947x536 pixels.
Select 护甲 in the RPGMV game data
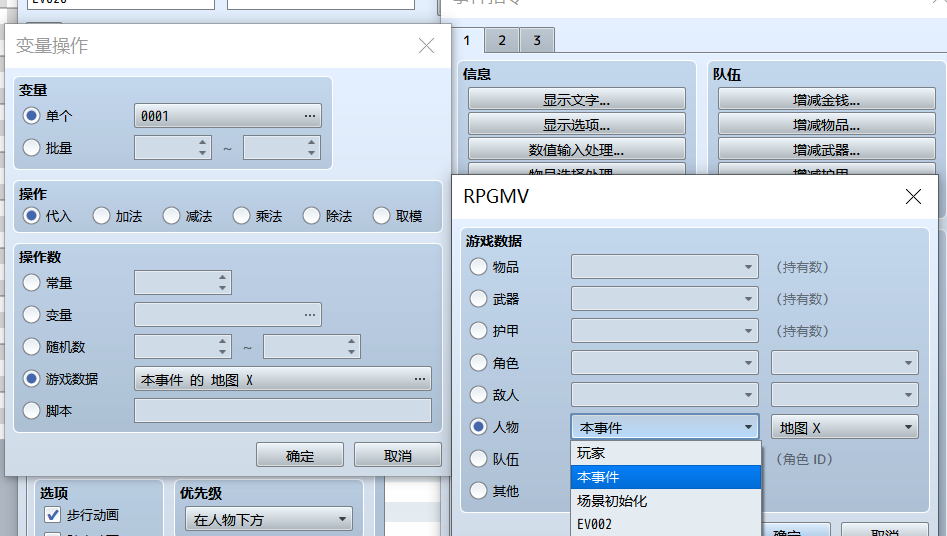coord(478,331)
